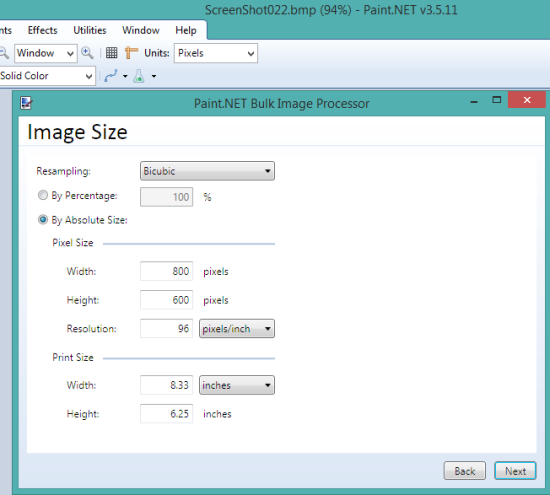Screen dimensions: 550x495
Task: Click the Resampling label
Action: click(63, 171)
